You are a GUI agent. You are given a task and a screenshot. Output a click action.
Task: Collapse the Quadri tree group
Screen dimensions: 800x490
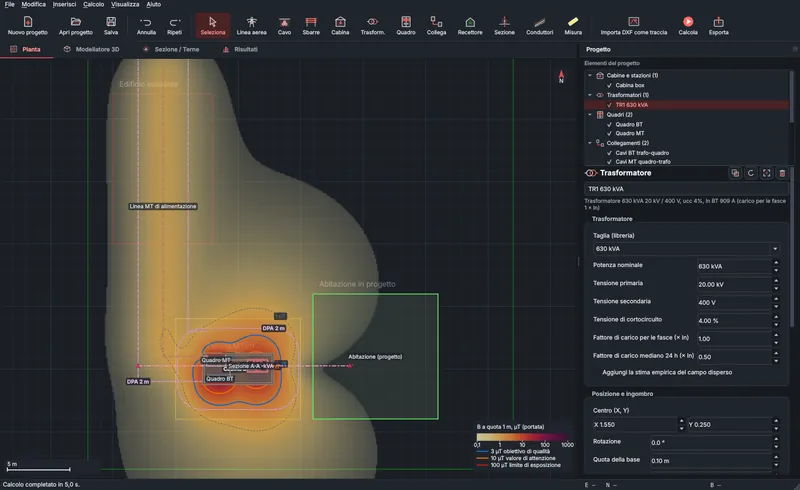[x=590, y=115]
